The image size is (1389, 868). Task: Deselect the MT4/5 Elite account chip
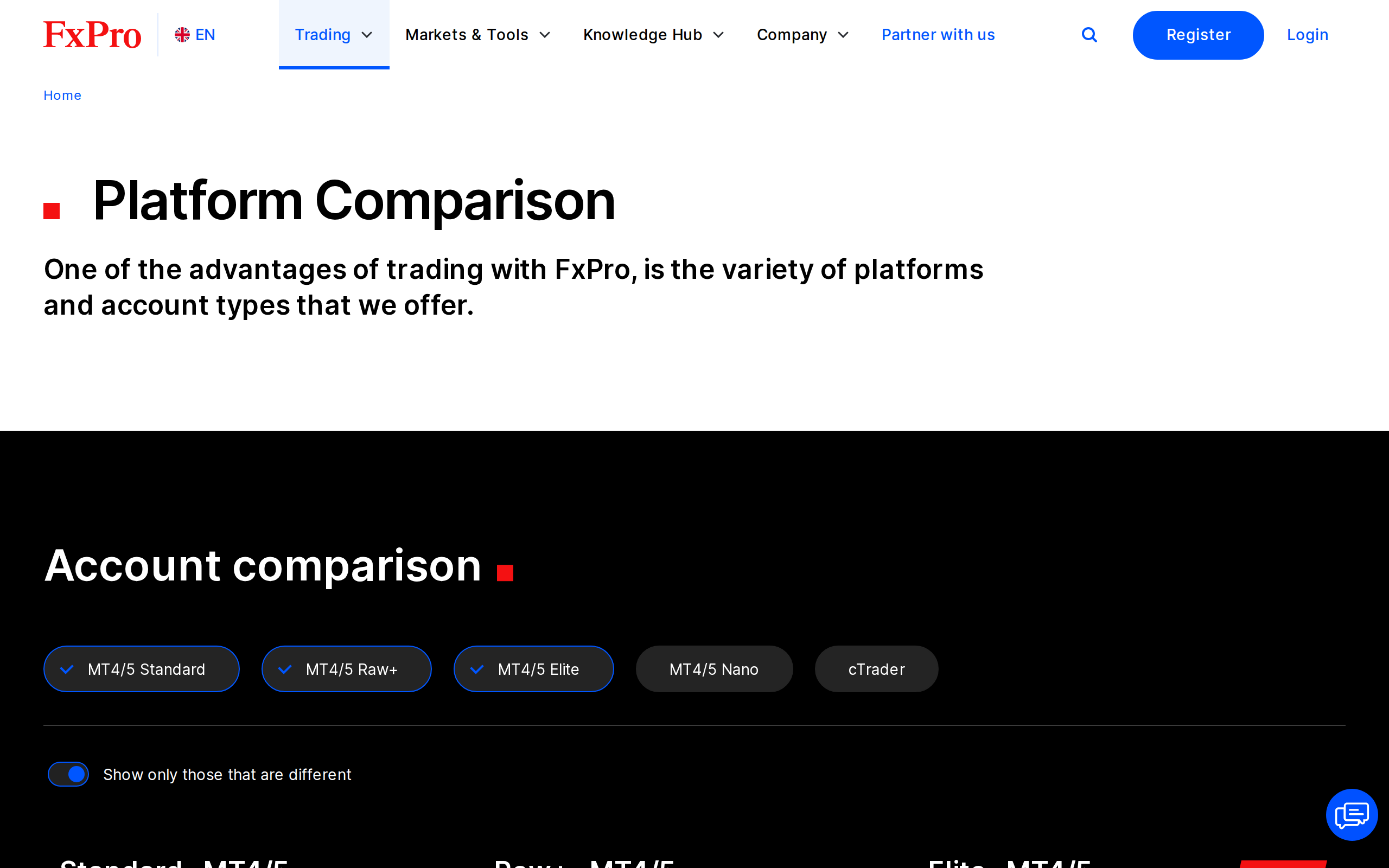pyautogui.click(x=533, y=669)
